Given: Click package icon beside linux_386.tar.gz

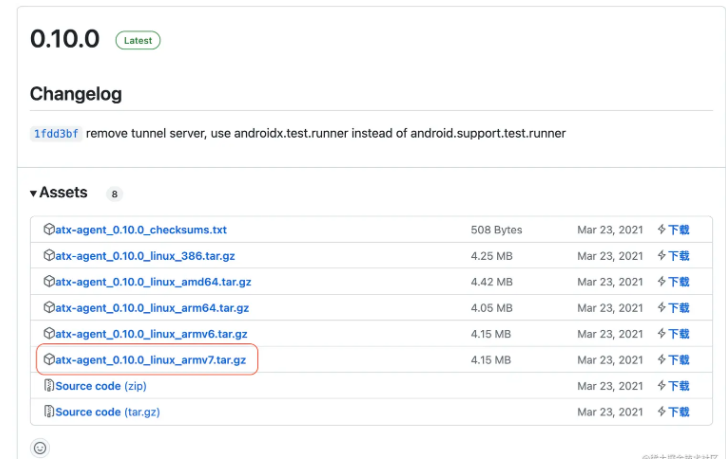Looking at the screenshot, I should point(49,255).
